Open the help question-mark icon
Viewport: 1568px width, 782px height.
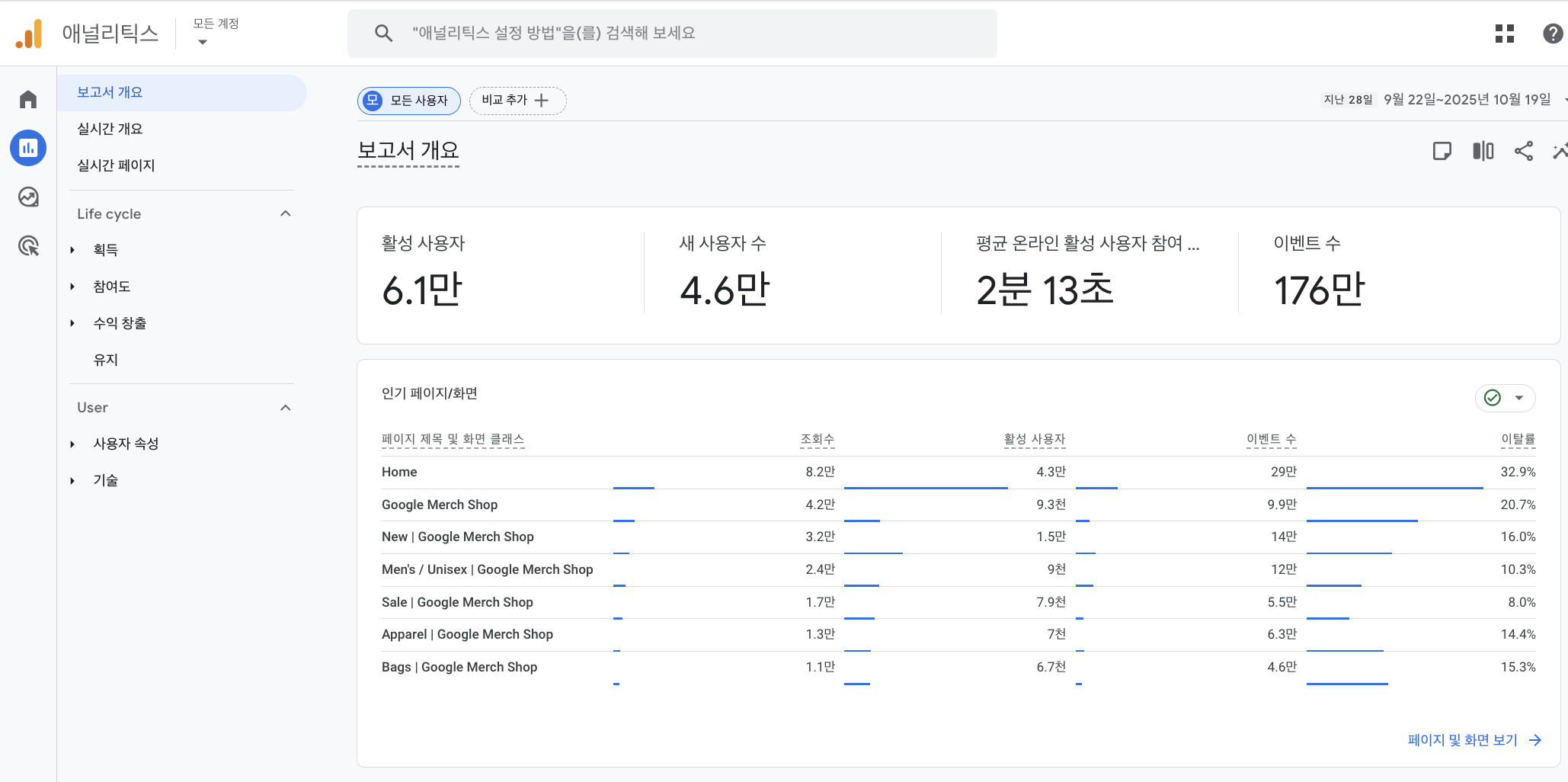[1552, 34]
